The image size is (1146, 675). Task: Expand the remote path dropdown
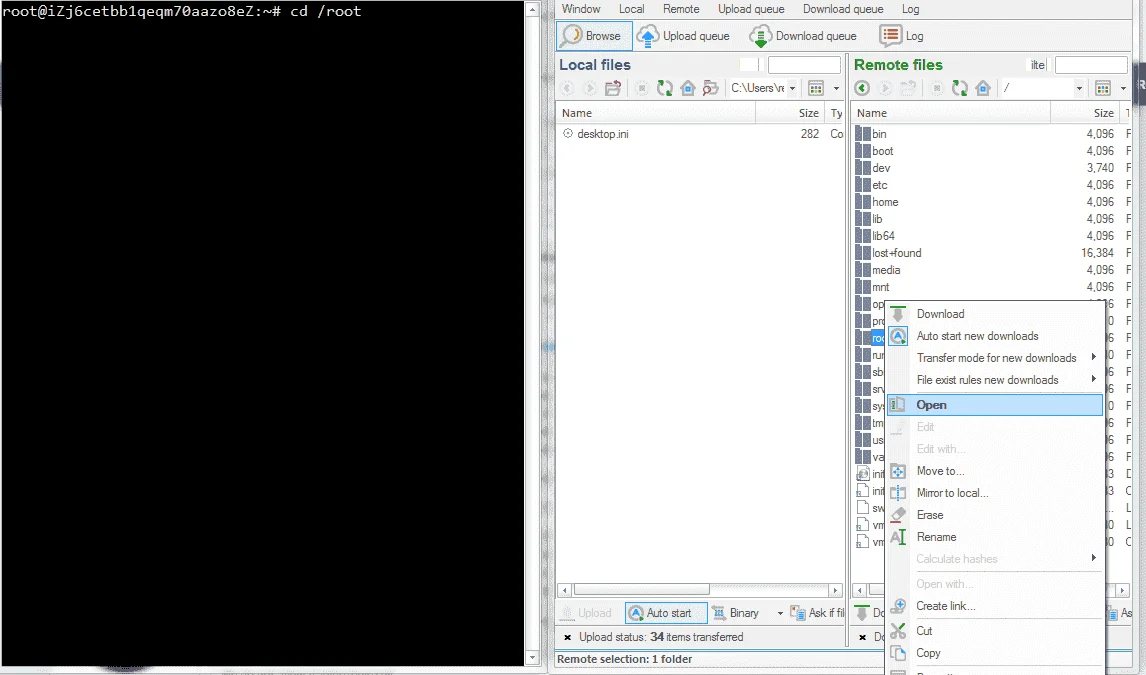pyautogui.click(x=1079, y=88)
